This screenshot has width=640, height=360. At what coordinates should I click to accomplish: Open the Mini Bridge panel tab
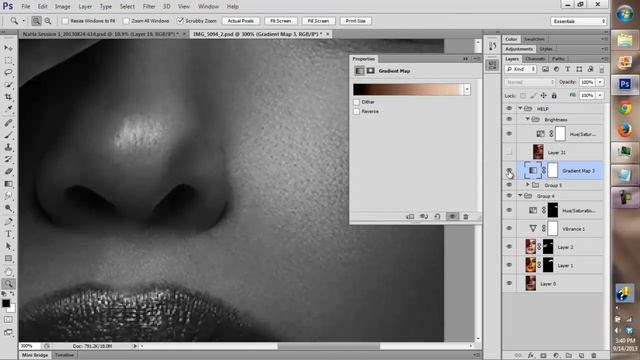(35, 355)
